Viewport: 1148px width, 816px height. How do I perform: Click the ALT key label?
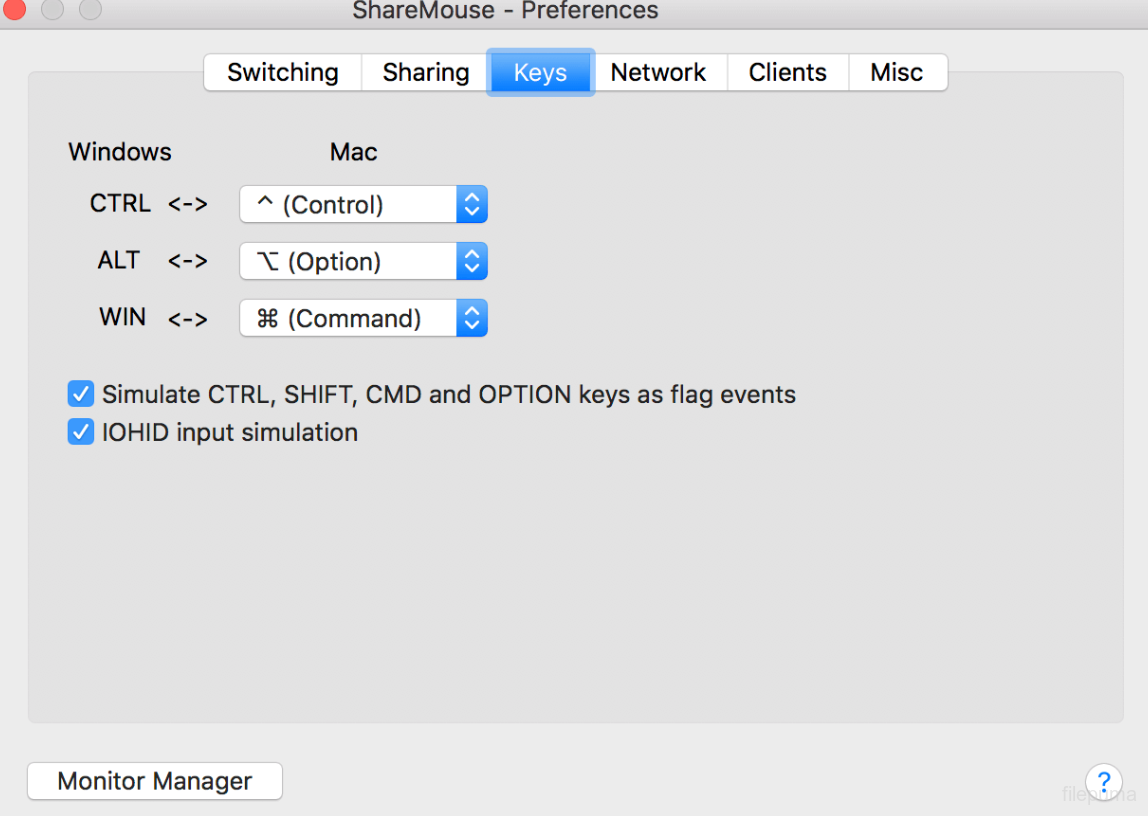click(x=119, y=260)
